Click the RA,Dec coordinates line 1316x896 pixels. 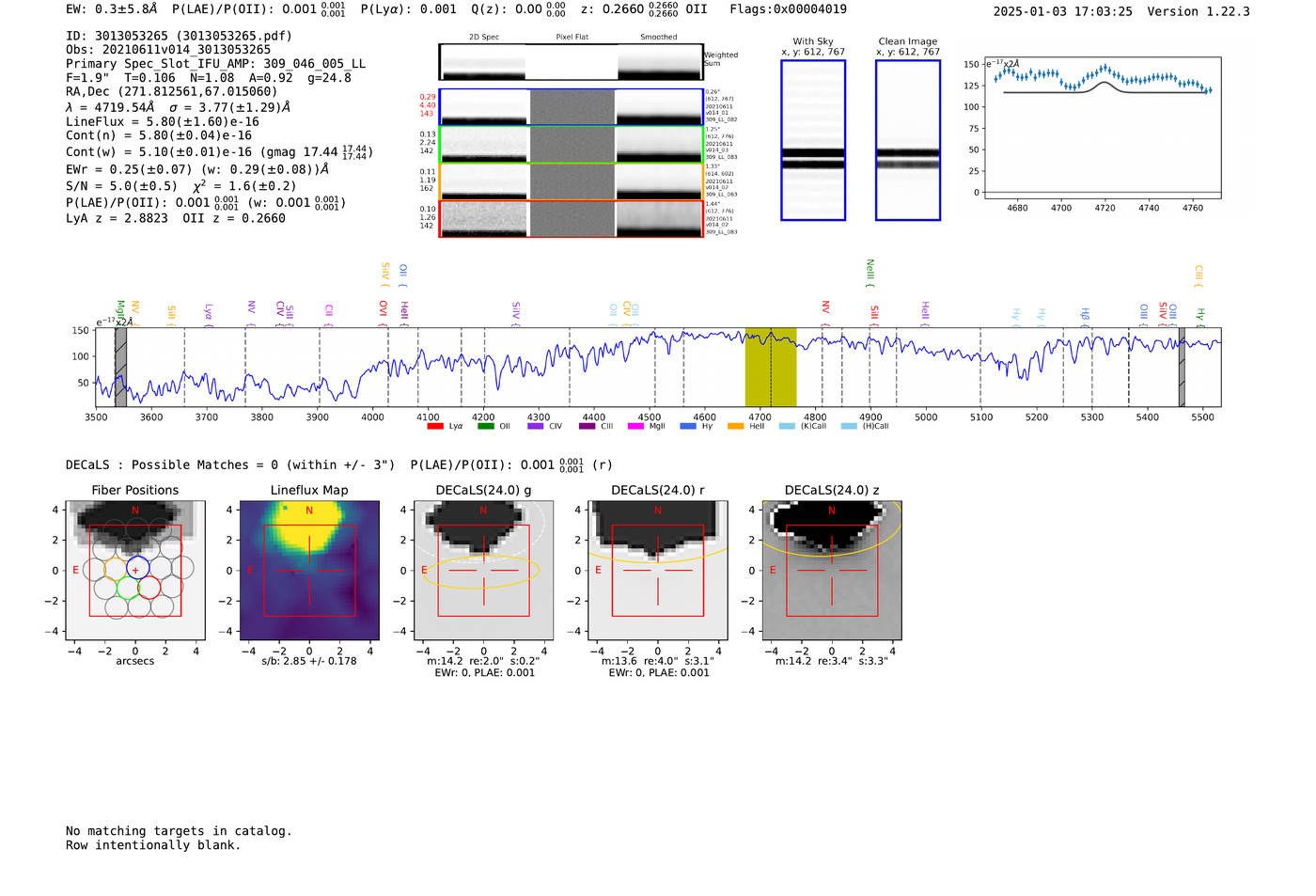(172, 91)
